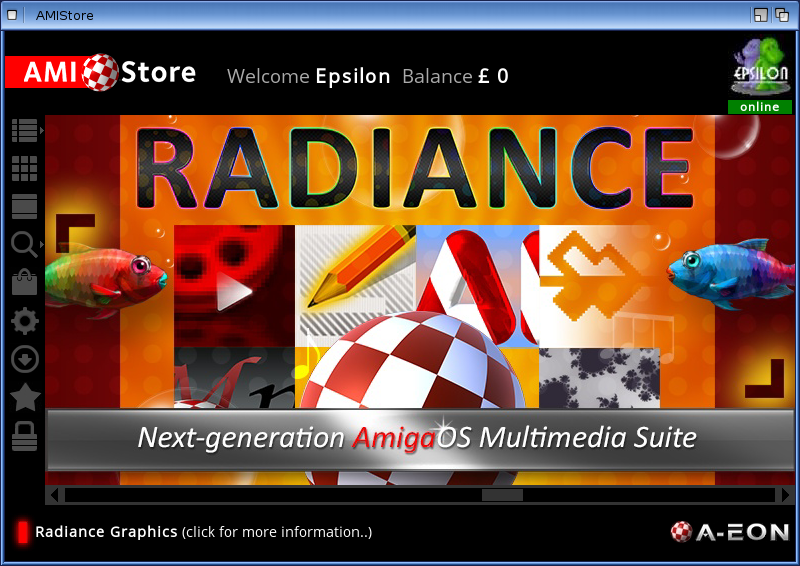The height and width of the screenshot is (566, 800).
Task: Click the expand arrow beside list view icon
Action: point(42,131)
